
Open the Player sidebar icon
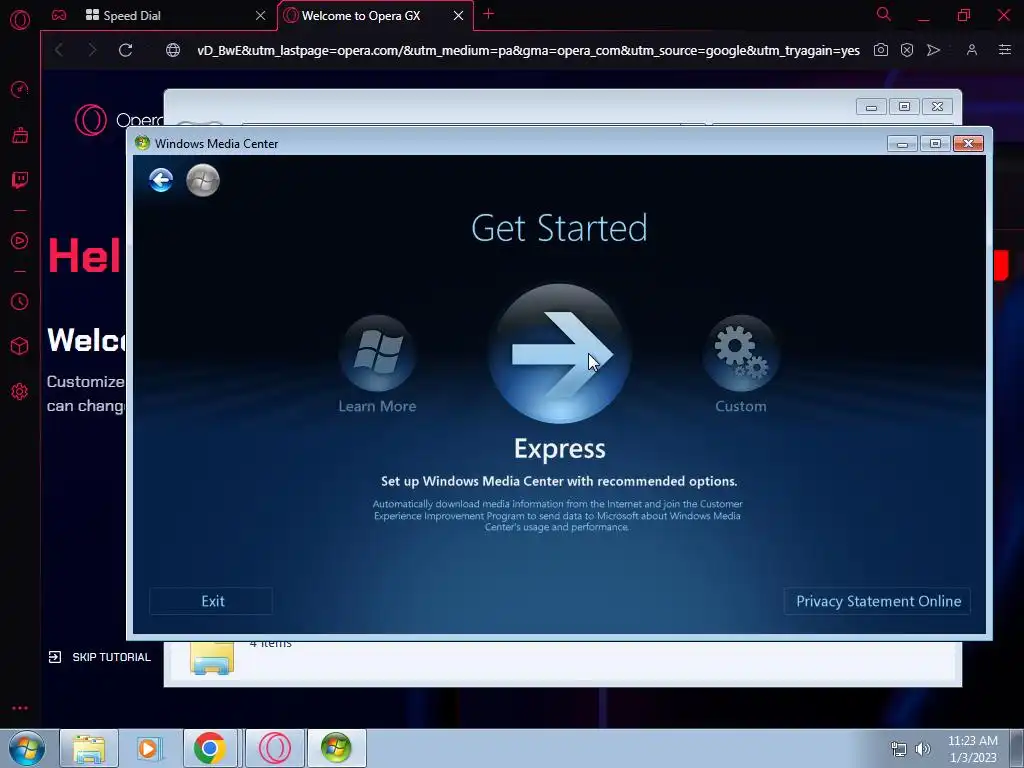(20, 241)
